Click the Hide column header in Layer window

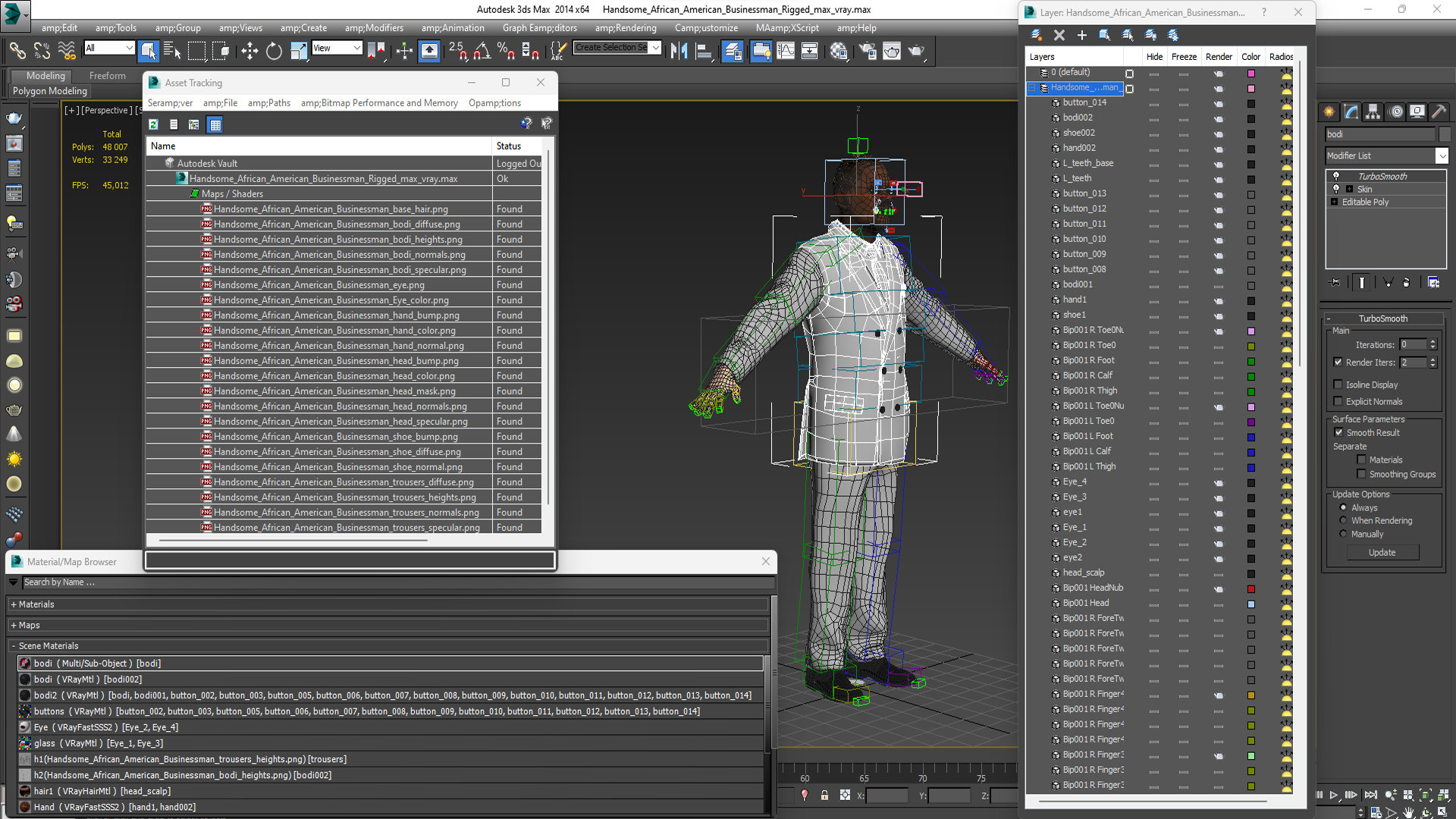pyautogui.click(x=1154, y=57)
